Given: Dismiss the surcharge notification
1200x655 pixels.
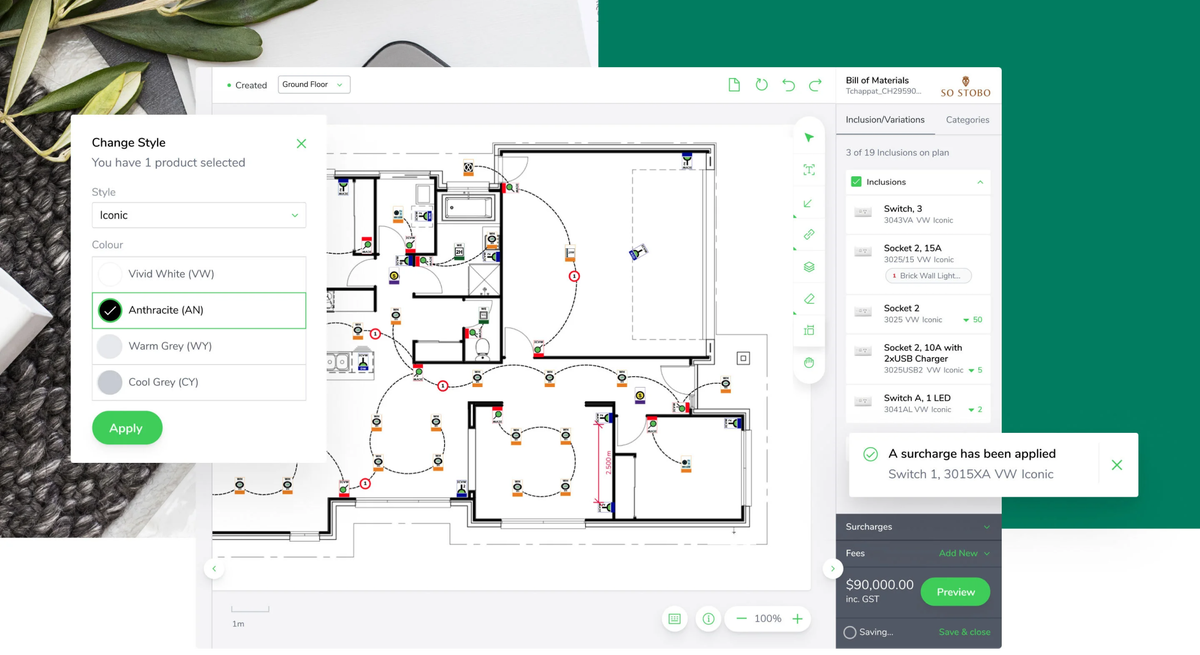Looking at the screenshot, I should (1117, 465).
